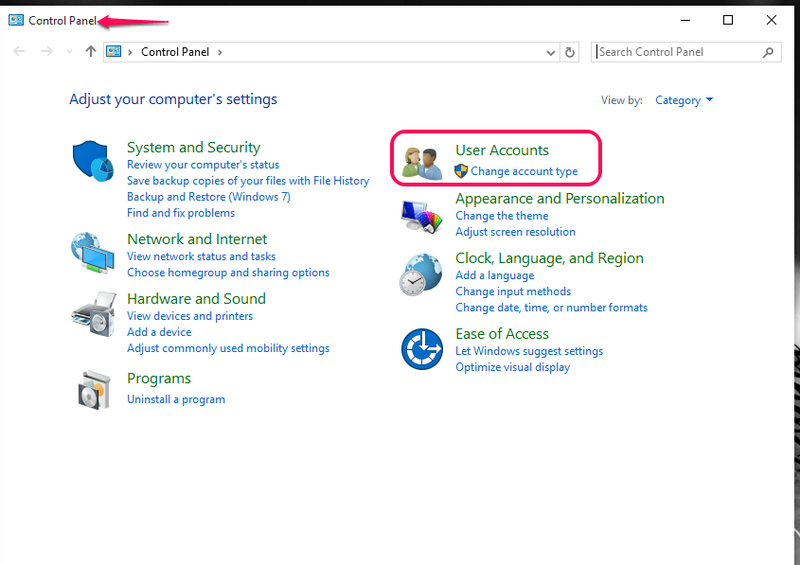The height and width of the screenshot is (565, 800).
Task: Open the recent locations dropdown arrow
Action: 69,52
